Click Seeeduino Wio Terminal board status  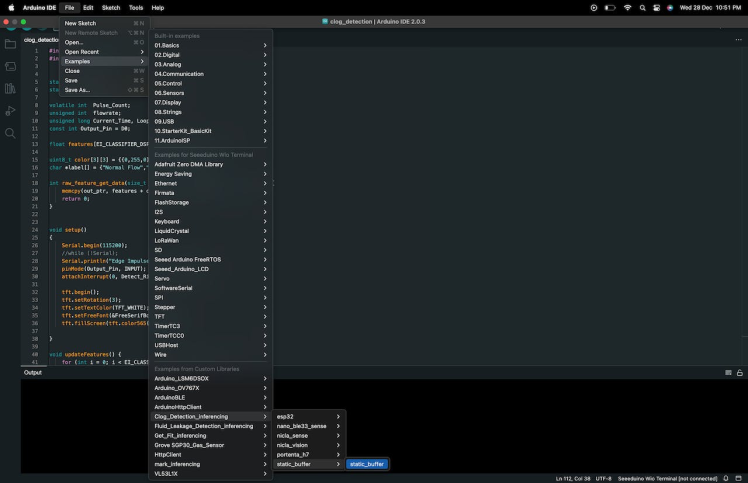point(668,478)
